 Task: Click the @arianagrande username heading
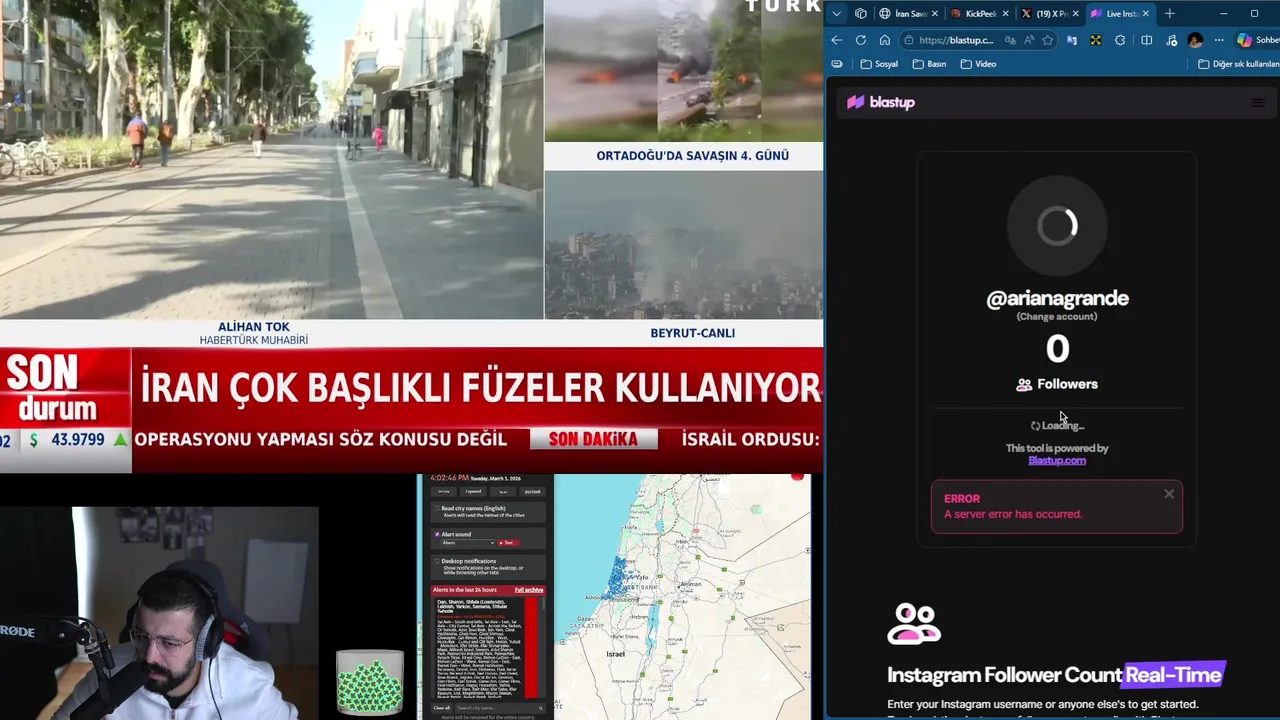pos(1057,298)
